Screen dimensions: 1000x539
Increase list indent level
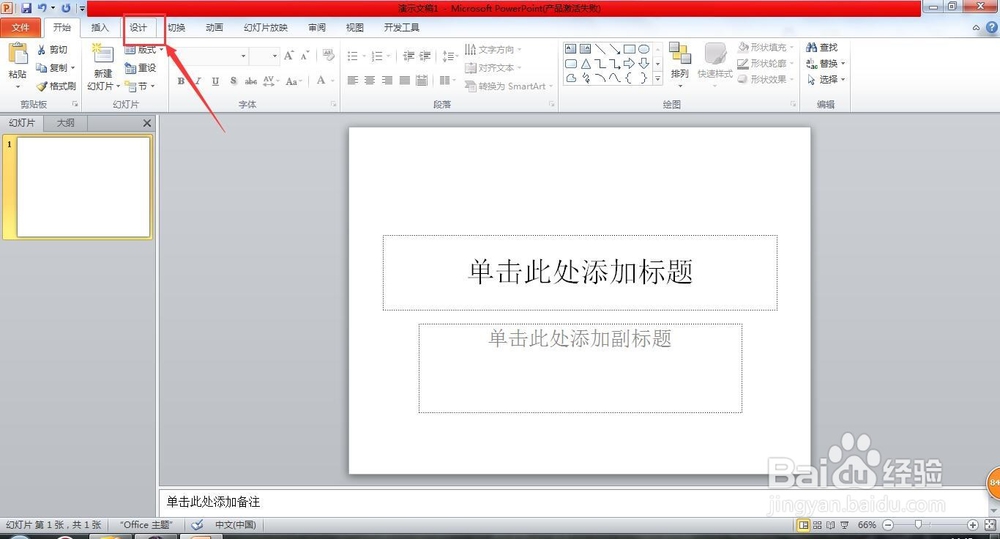425,56
